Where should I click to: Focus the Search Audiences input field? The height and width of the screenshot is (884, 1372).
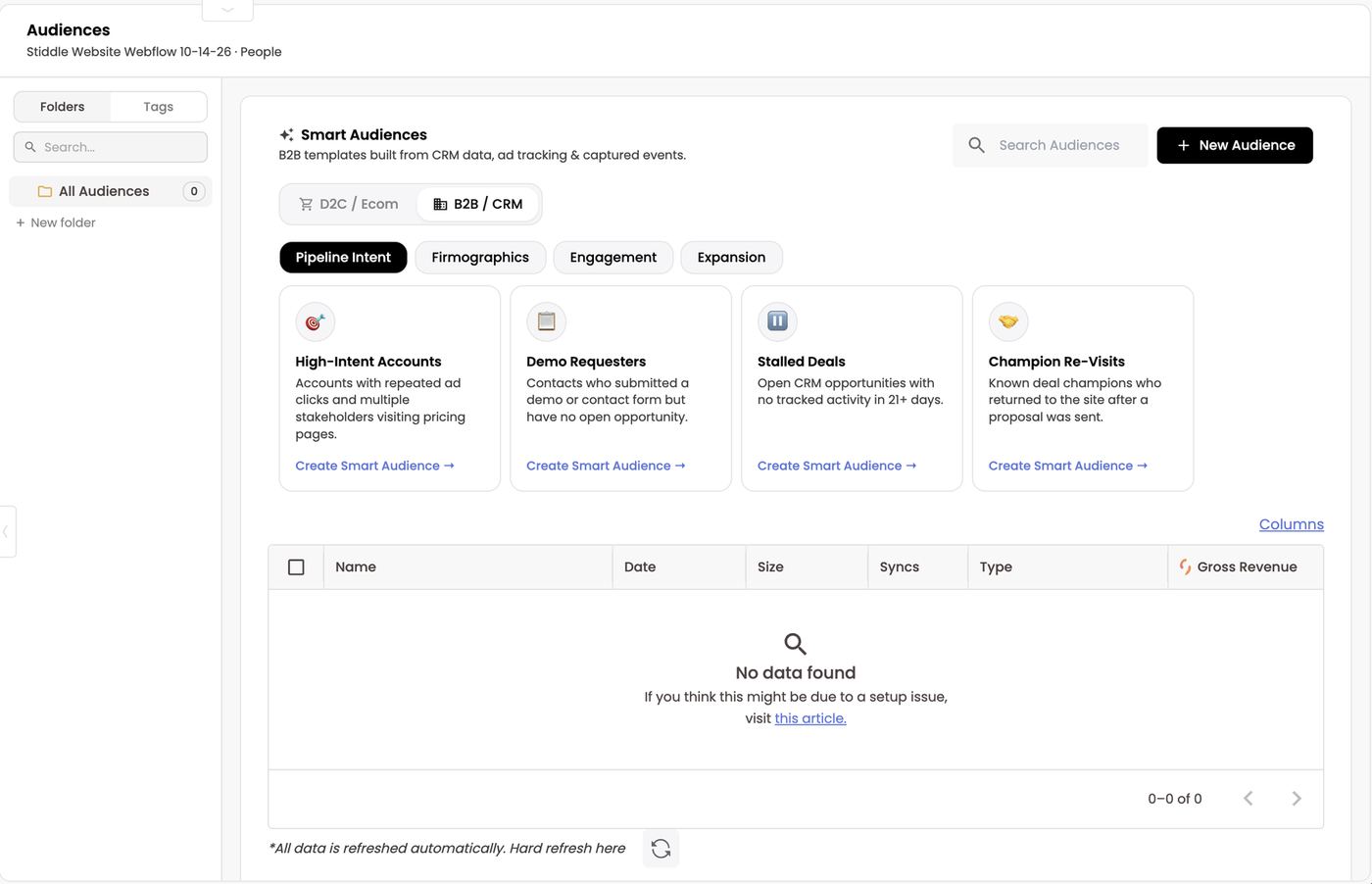coord(1051,145)
